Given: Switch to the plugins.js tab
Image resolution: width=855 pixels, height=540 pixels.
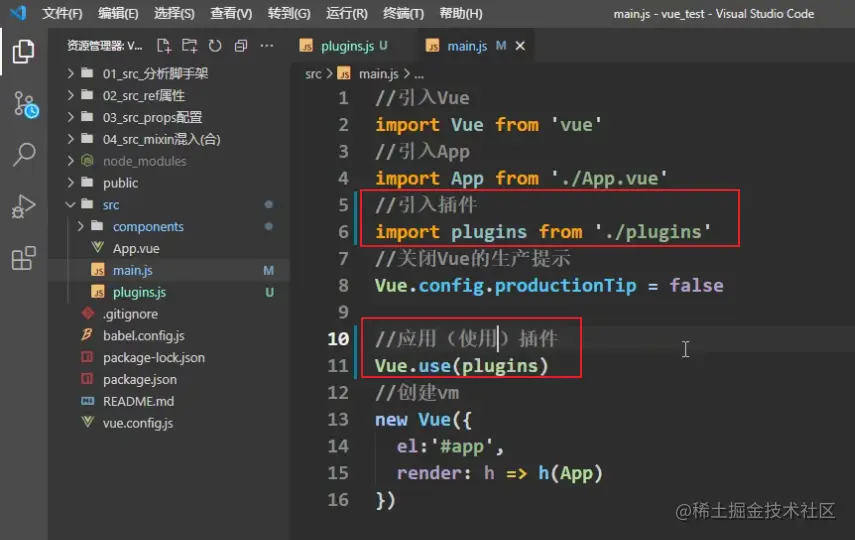Looking at the screenshot, I should pyautogui.click(x=345, y=46).
